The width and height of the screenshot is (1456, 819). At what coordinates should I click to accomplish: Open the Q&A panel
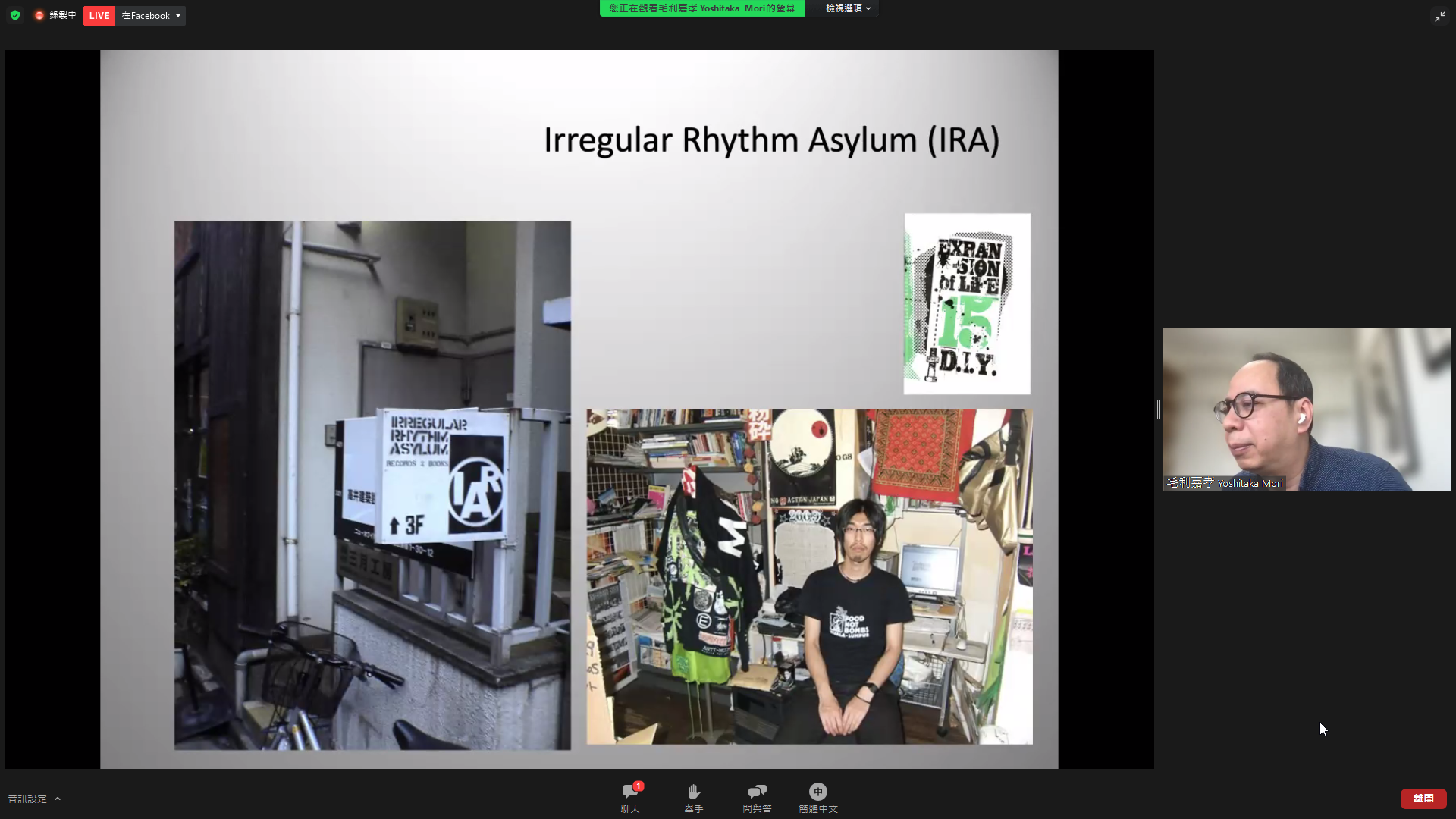click(757, 799)
